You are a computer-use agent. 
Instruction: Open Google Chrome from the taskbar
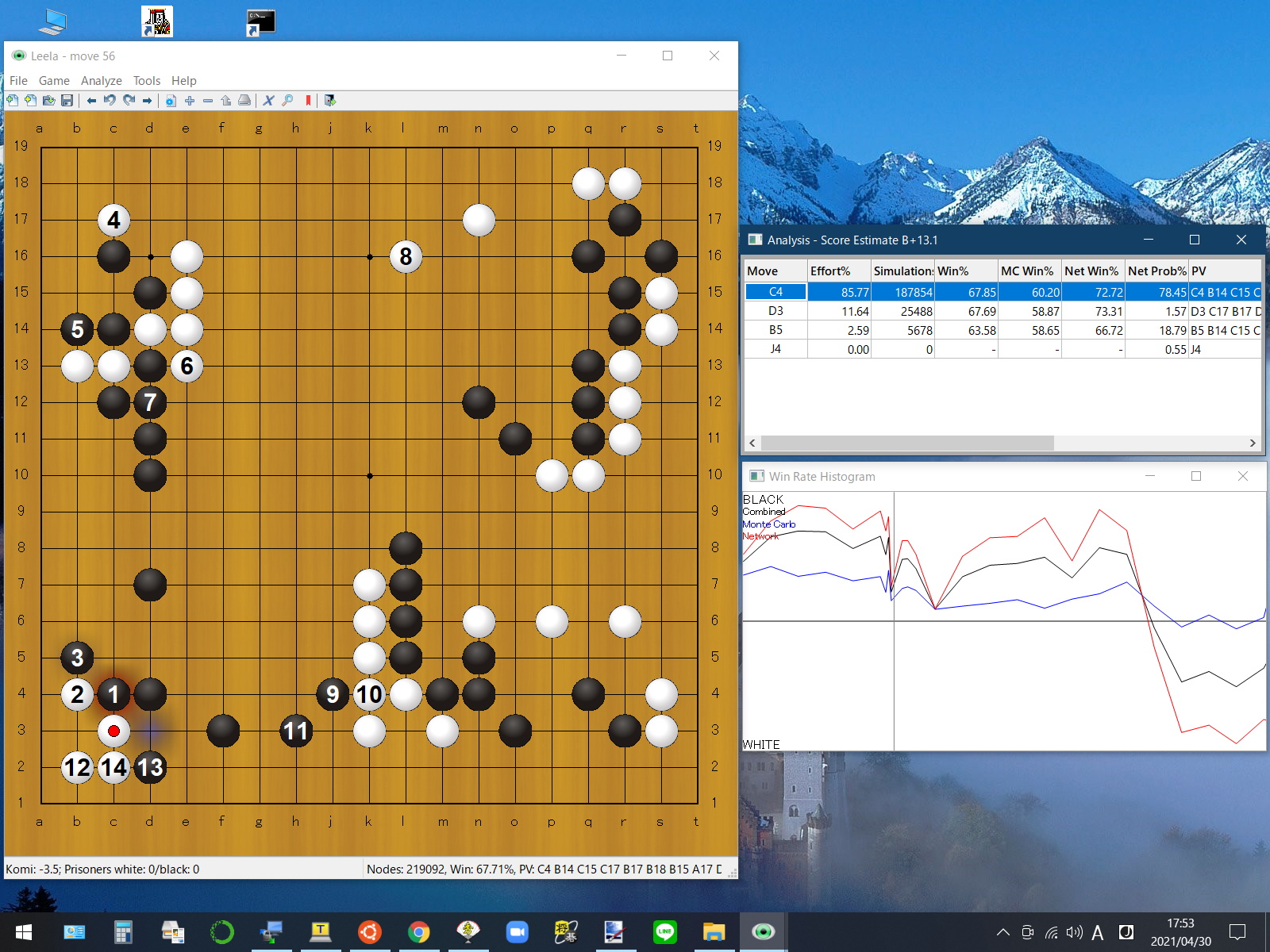click(418, 932)
